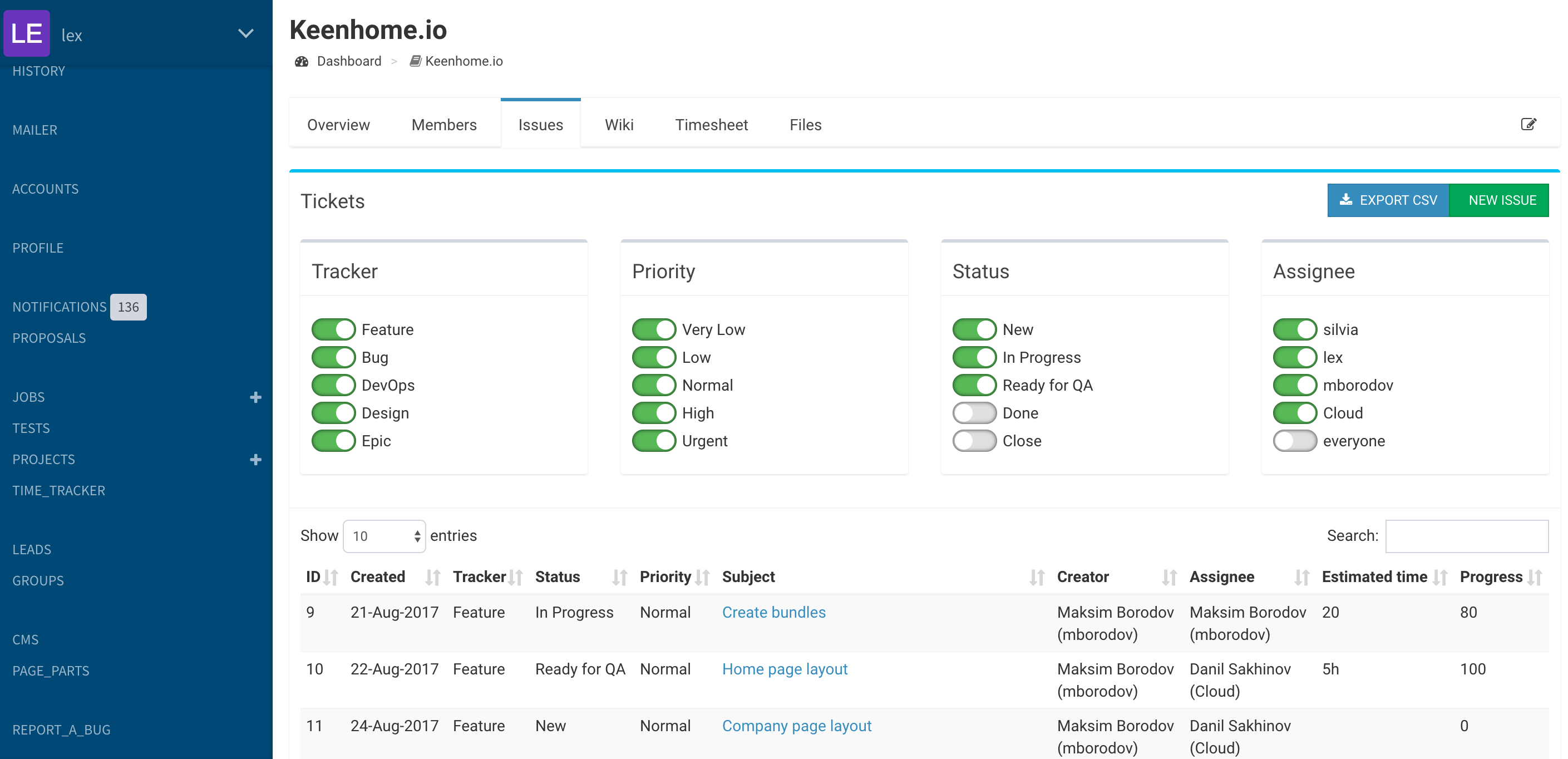Open PAGE_PARTS in the sidebar
Image resolution: width=1568 pixels, height=759 pixels.
51,671
